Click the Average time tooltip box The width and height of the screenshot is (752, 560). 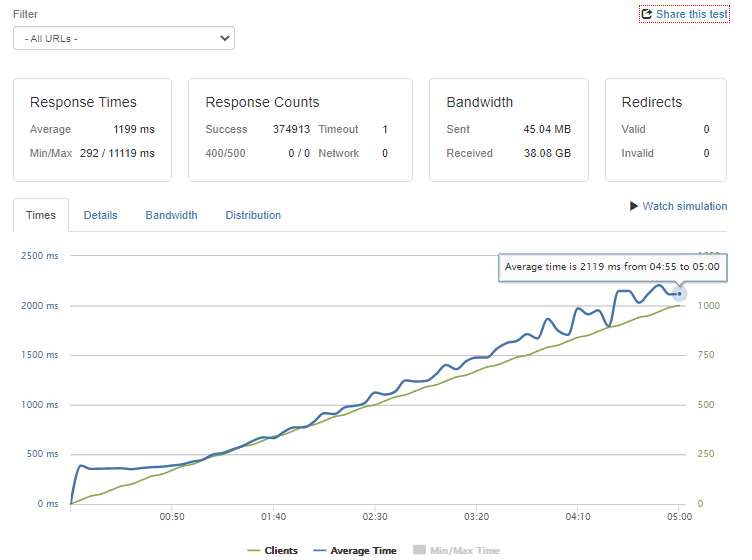click(612, 267)
